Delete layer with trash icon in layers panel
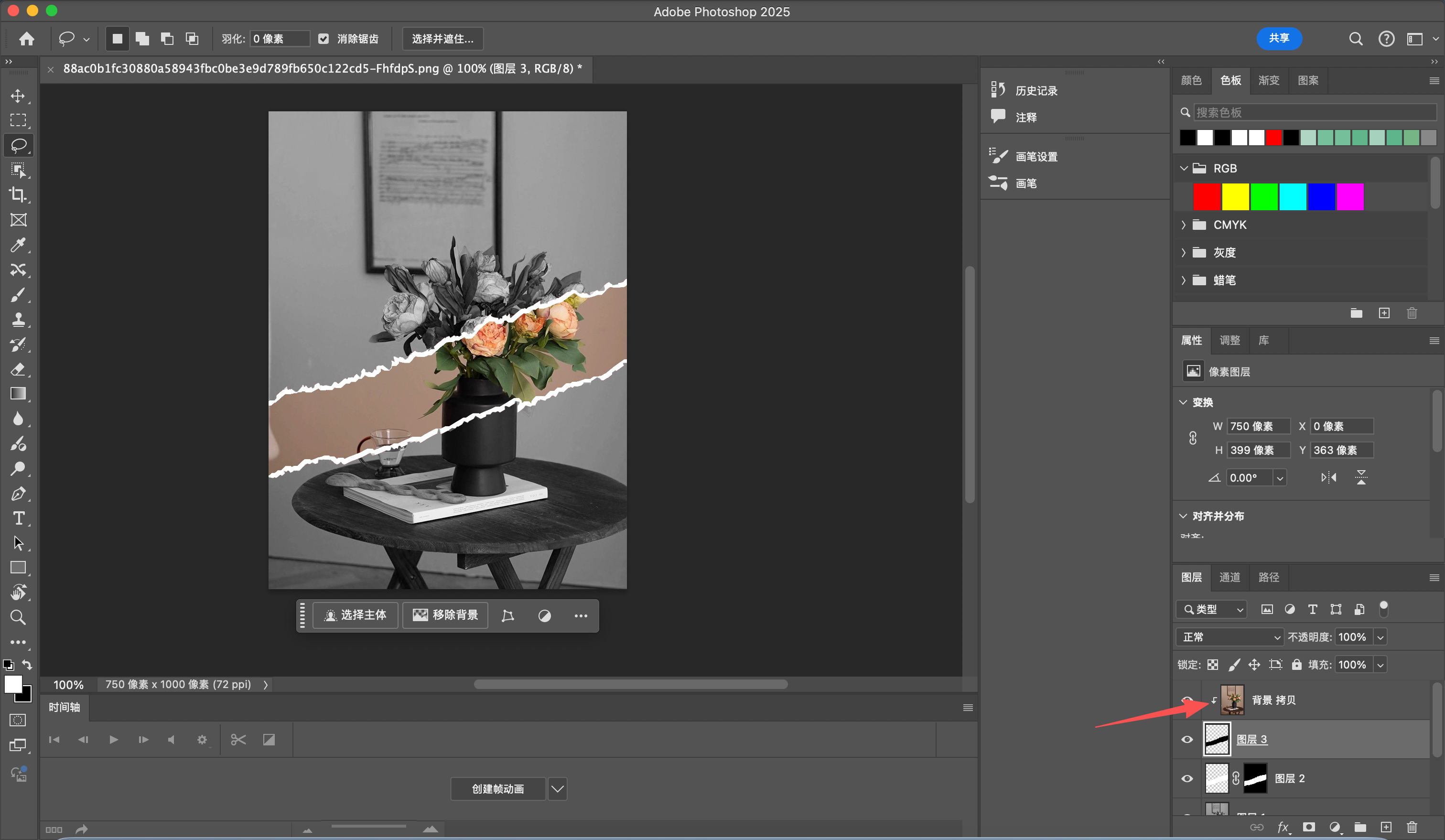This screenshot has width=1445, height=840. click(1412, 827)
